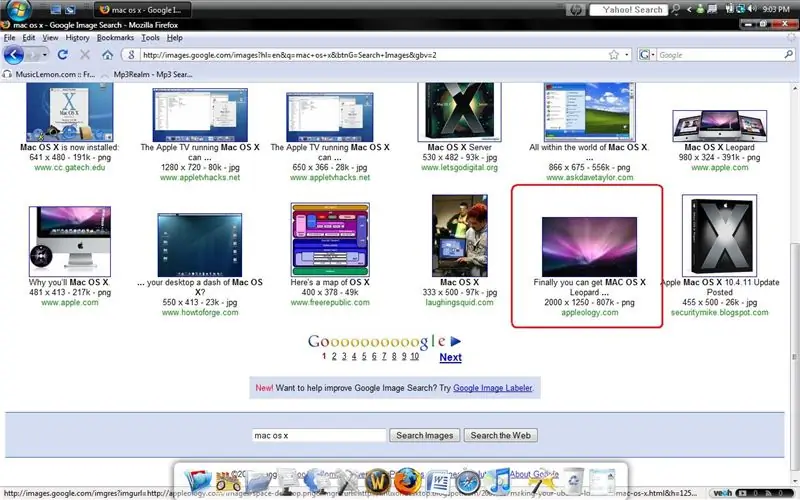Go to results page 5
Screen dimensions: 800x500
tap(364, 356)
